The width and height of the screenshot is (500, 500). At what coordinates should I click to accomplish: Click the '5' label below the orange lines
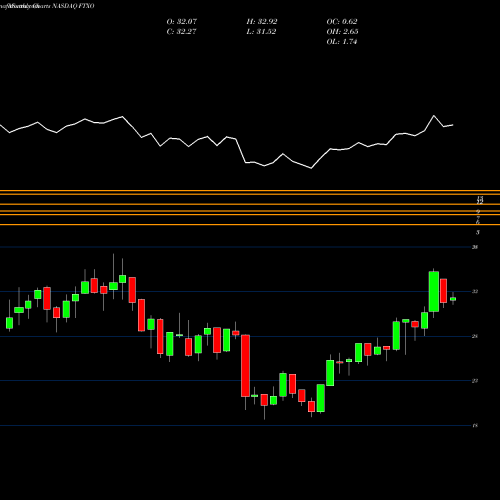coord(478,232)
